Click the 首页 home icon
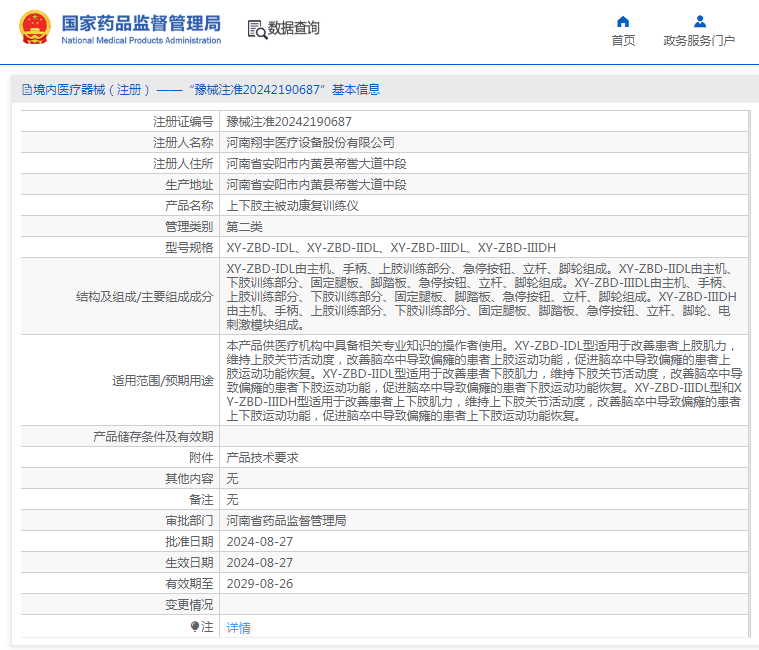Viewport: 759px width, 650px height. point(623,22)
